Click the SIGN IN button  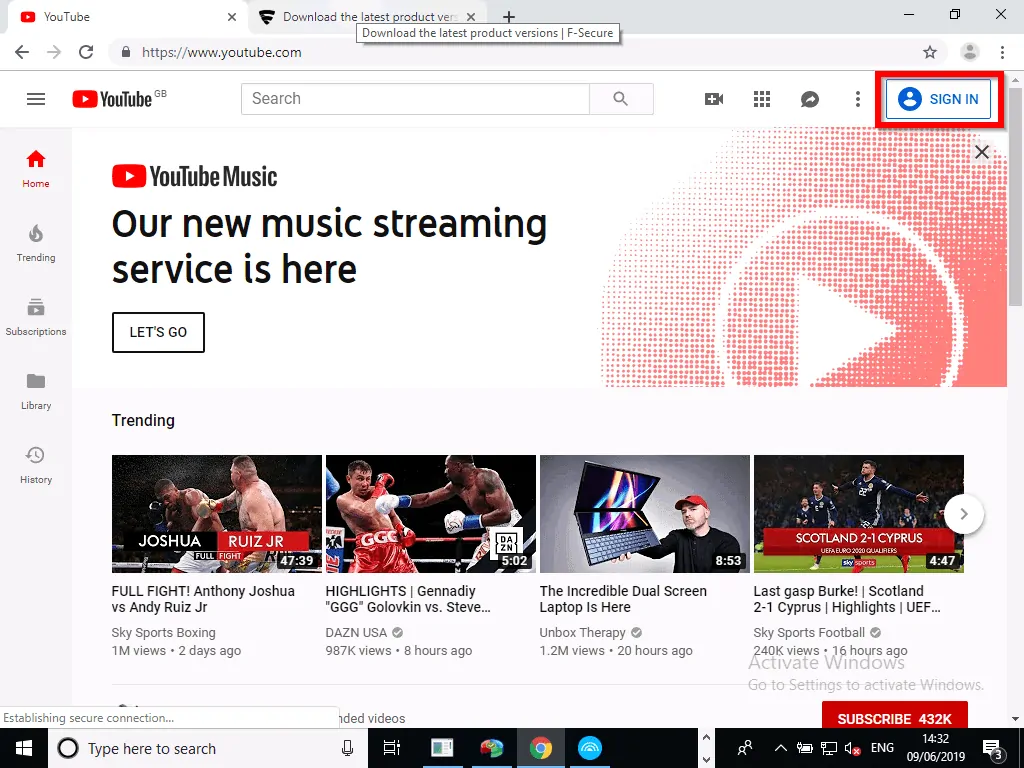click(939, 99)
